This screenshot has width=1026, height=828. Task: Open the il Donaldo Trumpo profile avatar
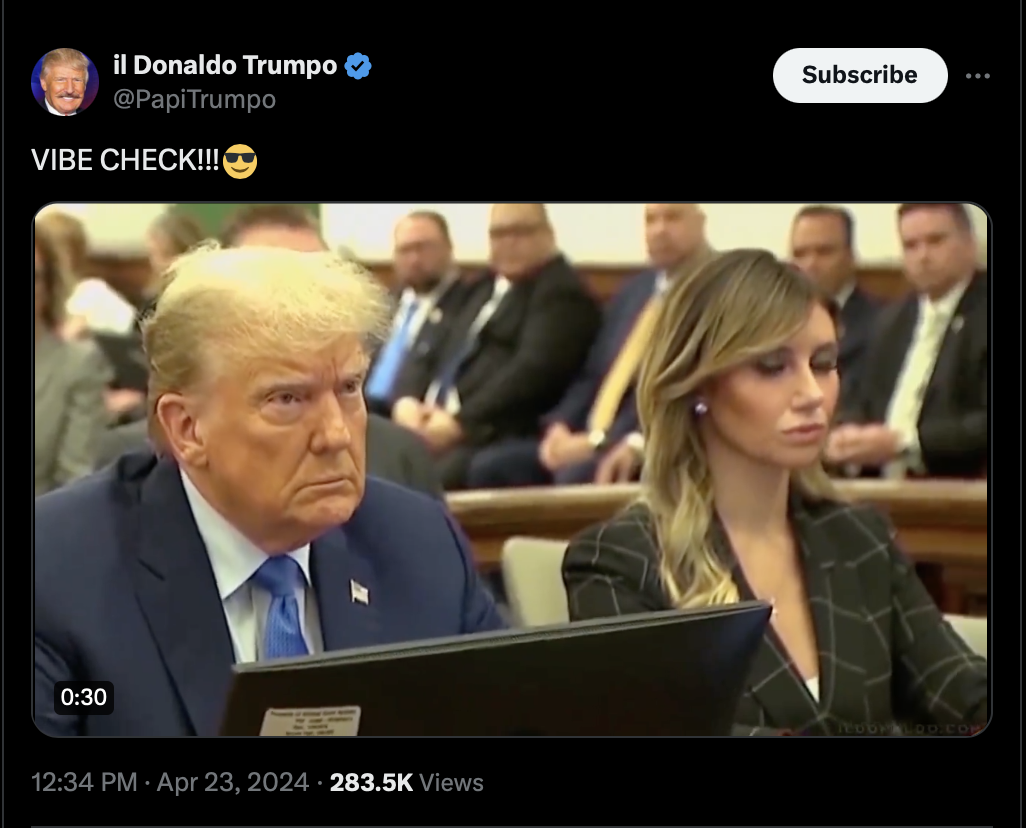(65, 82)
